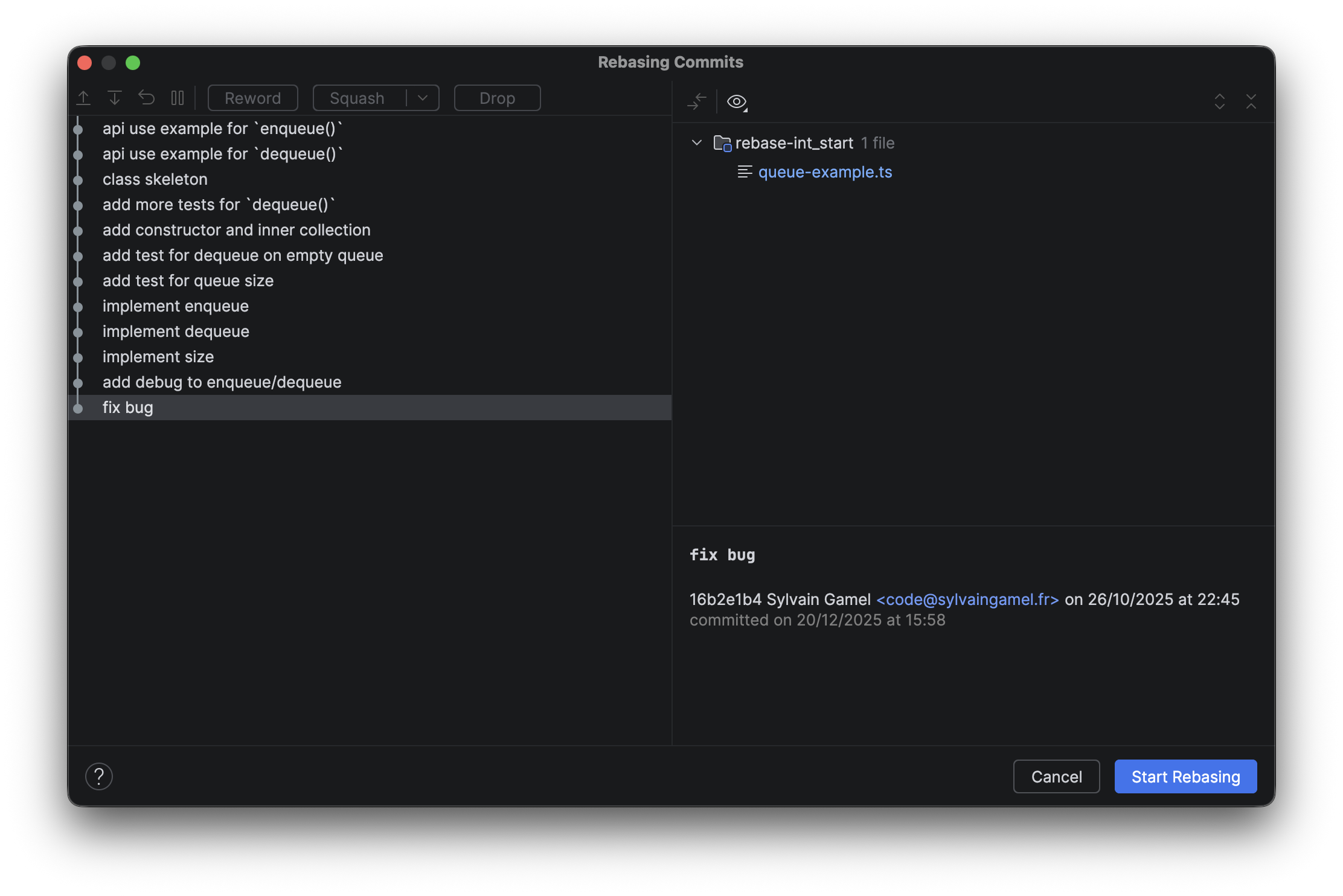Screen dimensions: 1343x896
Task: Move the selected commit up
Action: pyautogui.click(x=83, y=97)
